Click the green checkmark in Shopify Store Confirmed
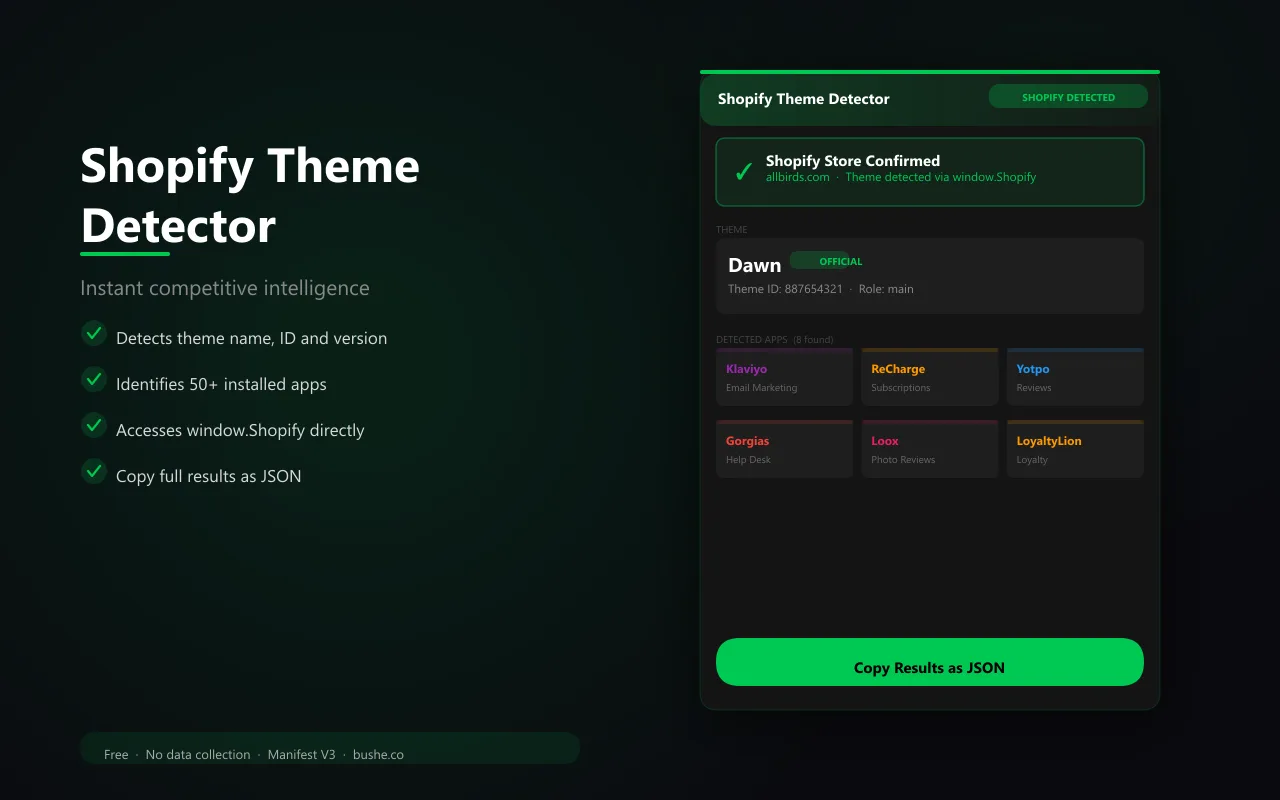Screen dimensions: 1280x800 (x=743, y=172)
